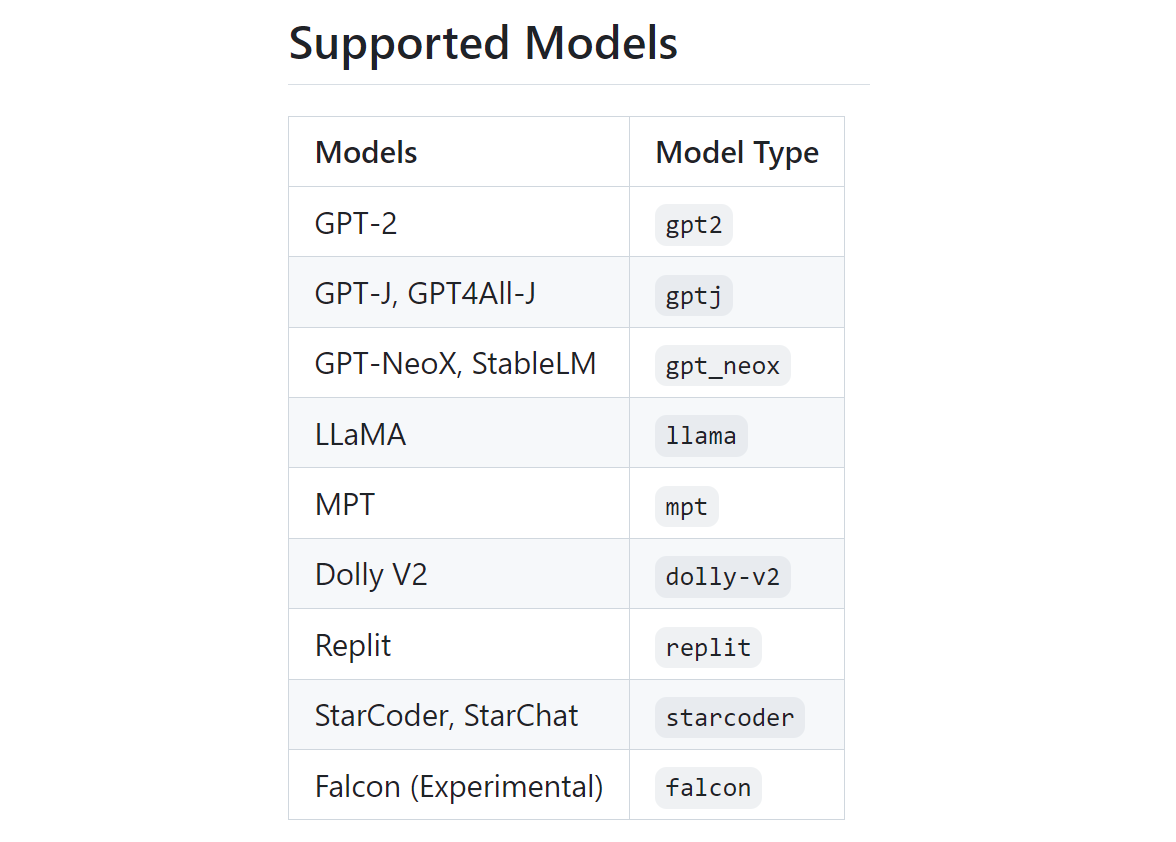This screenshot has height=842, width=1176.
Task: Select the "StarCoder, StarChat" cell
Action: tap(446, 715)
